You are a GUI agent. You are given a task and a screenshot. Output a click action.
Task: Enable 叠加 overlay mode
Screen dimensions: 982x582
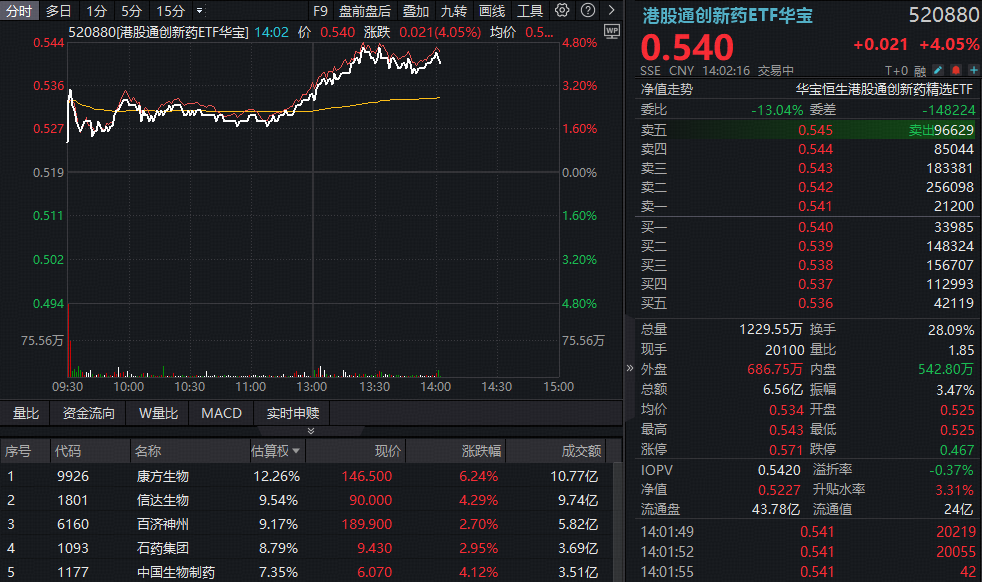click(x=417, y=10)
